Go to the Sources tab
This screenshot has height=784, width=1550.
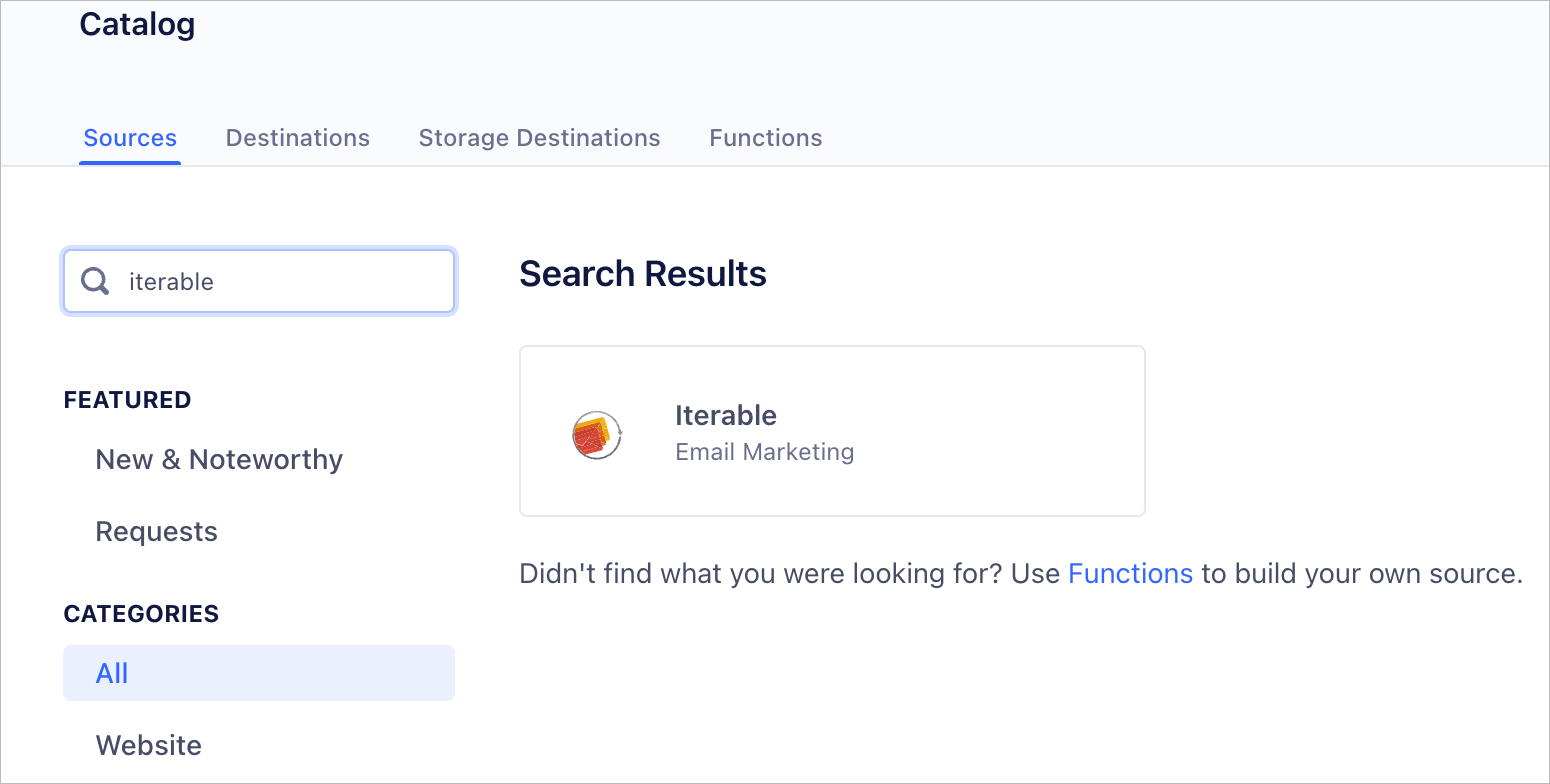pyautogui.click(x=130, y=138)
